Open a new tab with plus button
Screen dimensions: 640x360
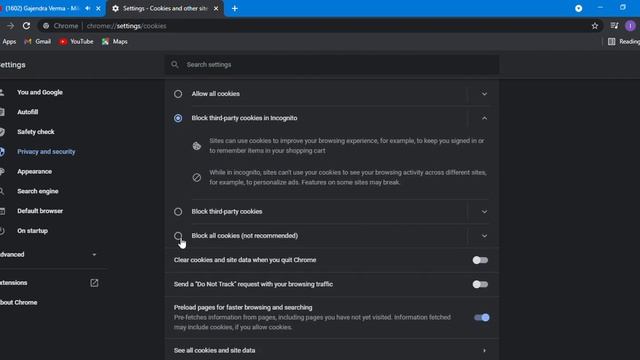235,8
